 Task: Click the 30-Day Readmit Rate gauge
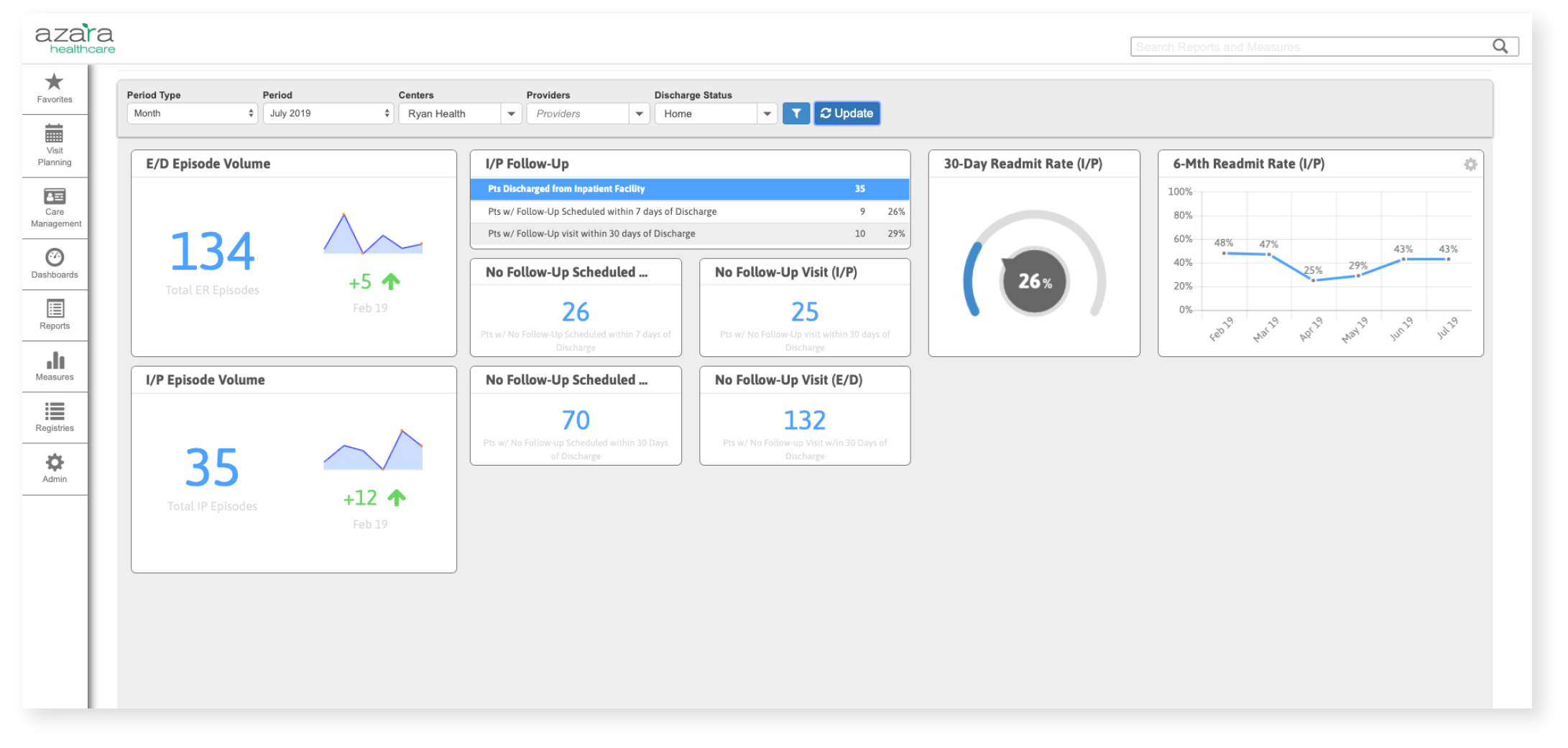tap(1033, 281)
